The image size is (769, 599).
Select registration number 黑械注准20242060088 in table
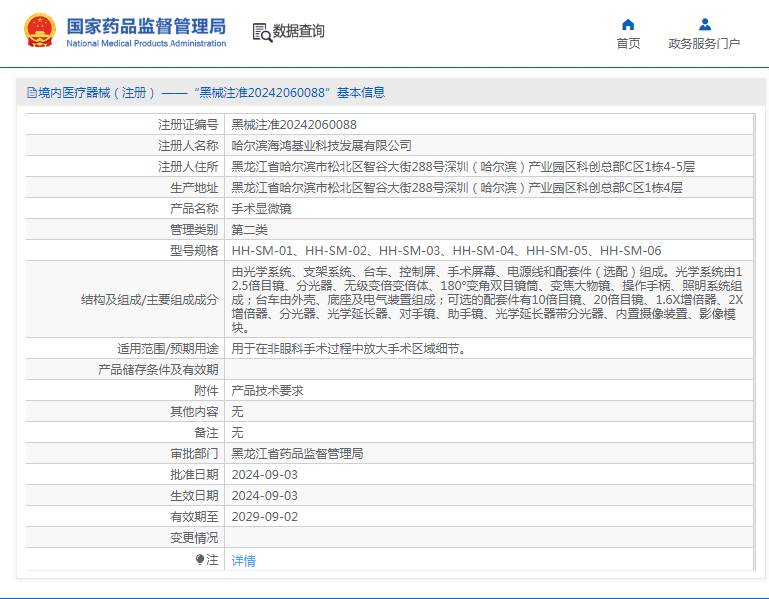tap(294, 125)
